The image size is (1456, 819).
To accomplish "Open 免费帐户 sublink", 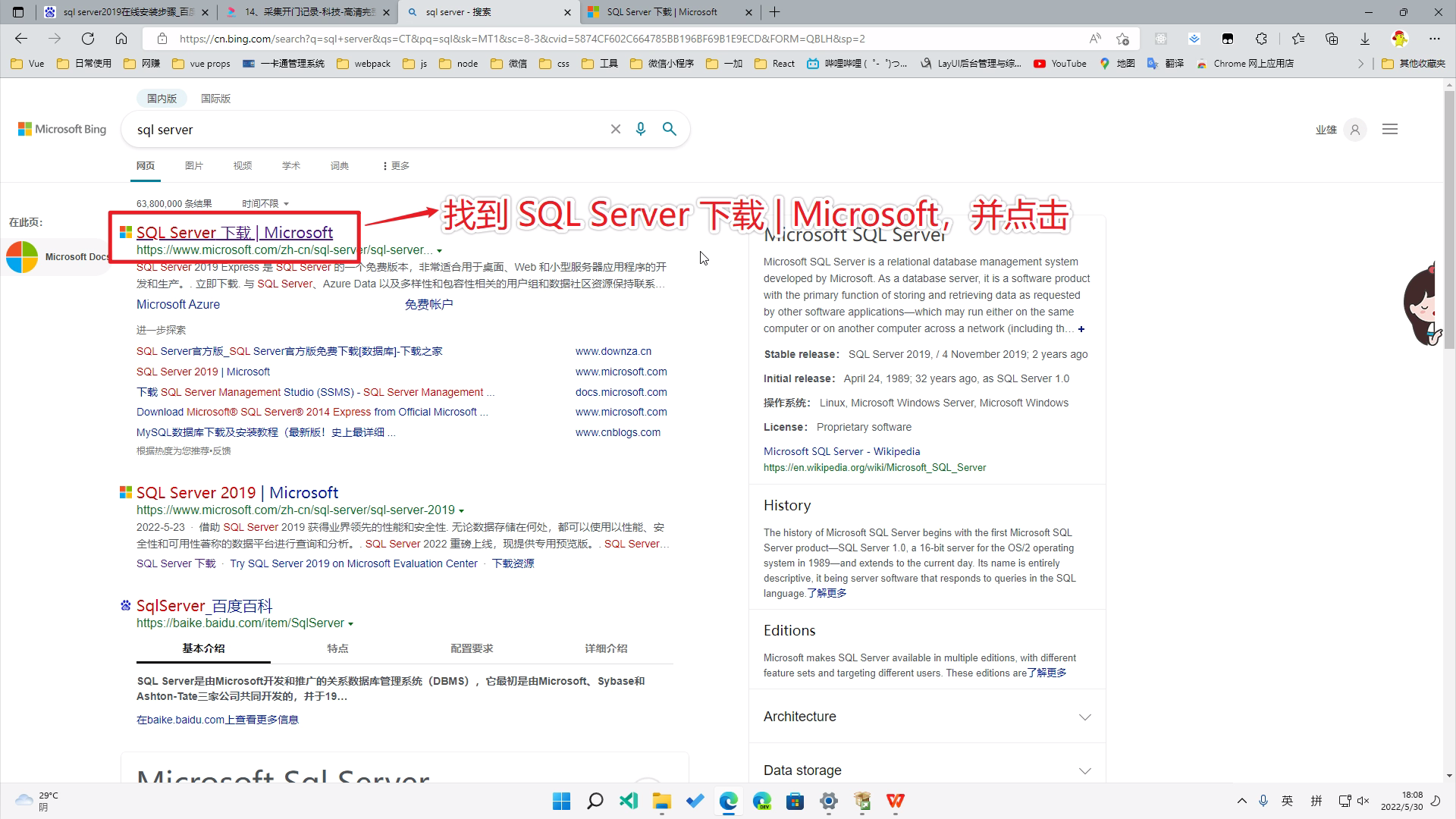I will click(428, 304).
